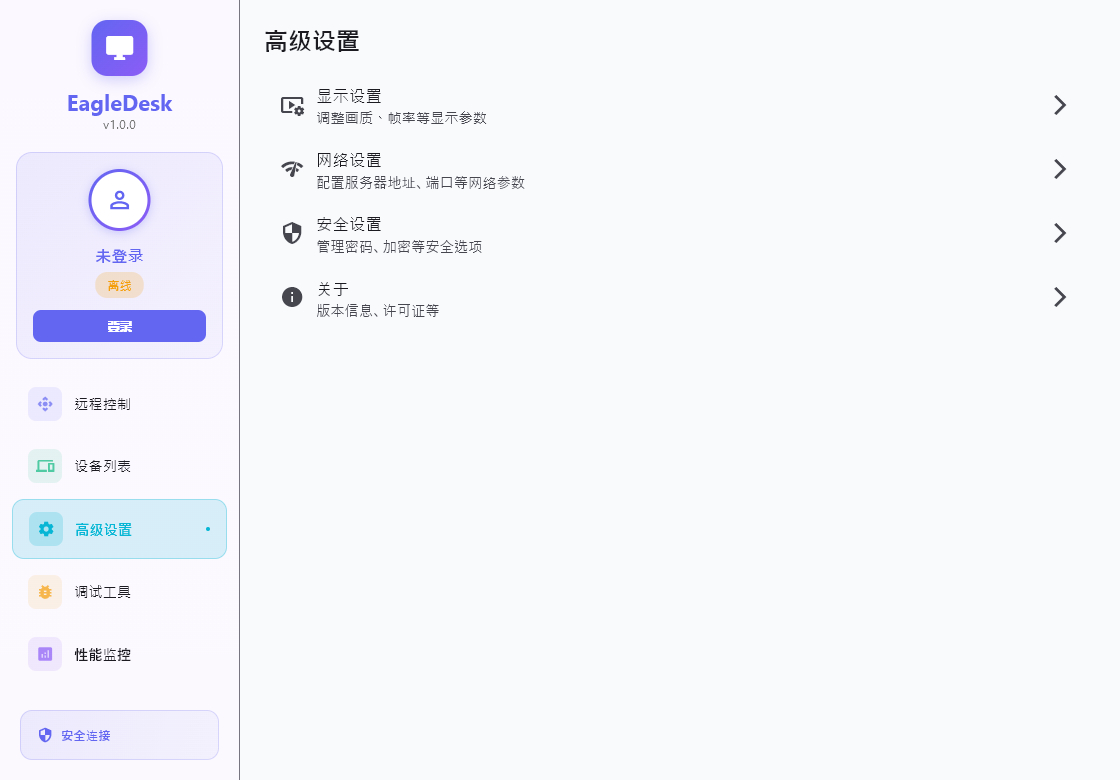
Task: Click the 性能监控 performance monitor icon
Action: (45, 654)
